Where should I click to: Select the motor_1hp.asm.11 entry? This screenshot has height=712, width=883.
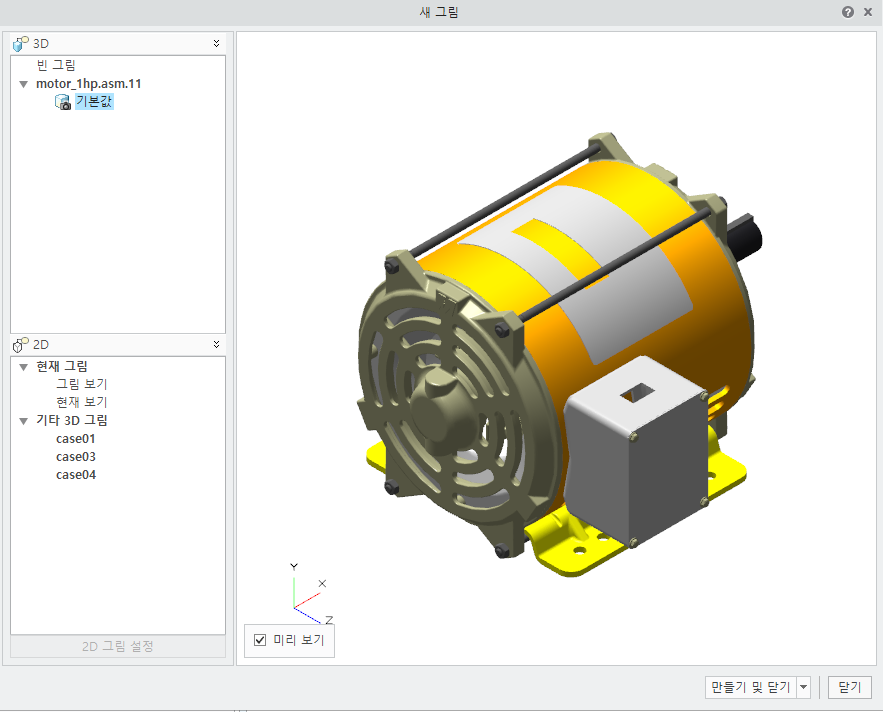pos(88,84)
